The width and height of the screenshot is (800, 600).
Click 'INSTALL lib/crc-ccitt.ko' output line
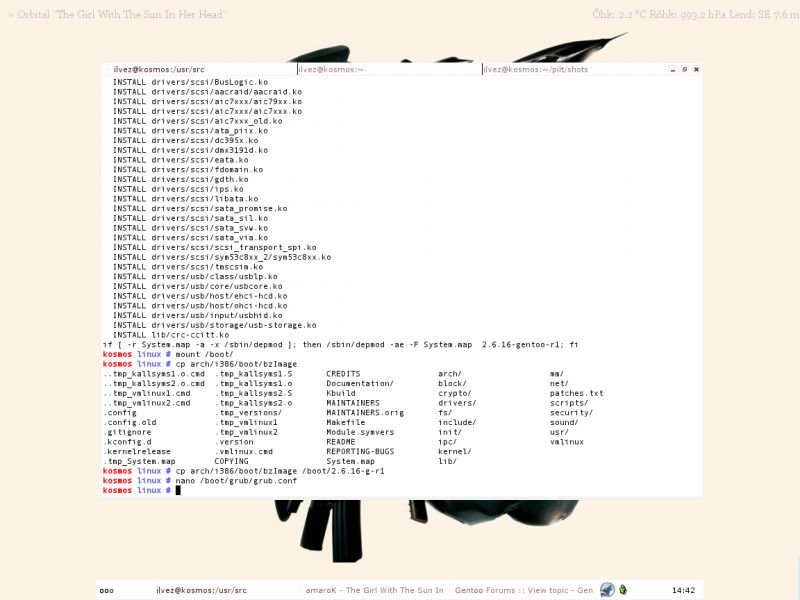(171, 335)
